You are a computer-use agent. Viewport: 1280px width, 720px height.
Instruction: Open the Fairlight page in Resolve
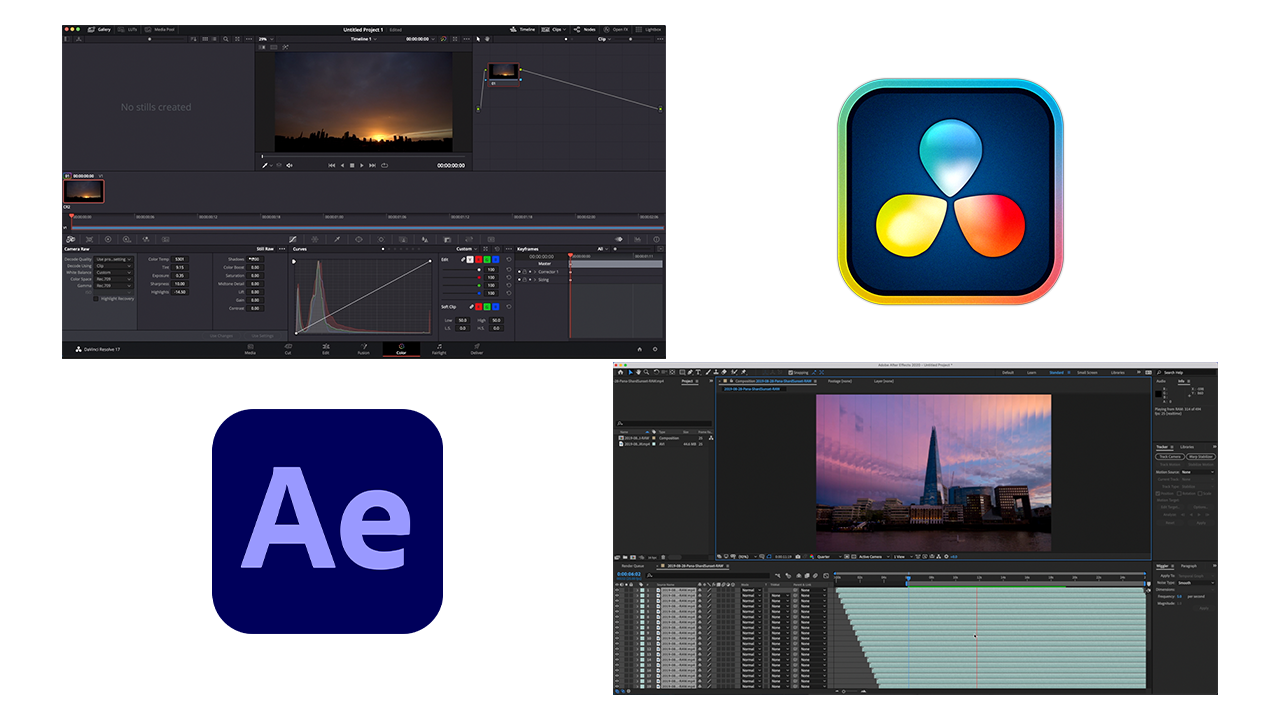[x=439, y=350]
